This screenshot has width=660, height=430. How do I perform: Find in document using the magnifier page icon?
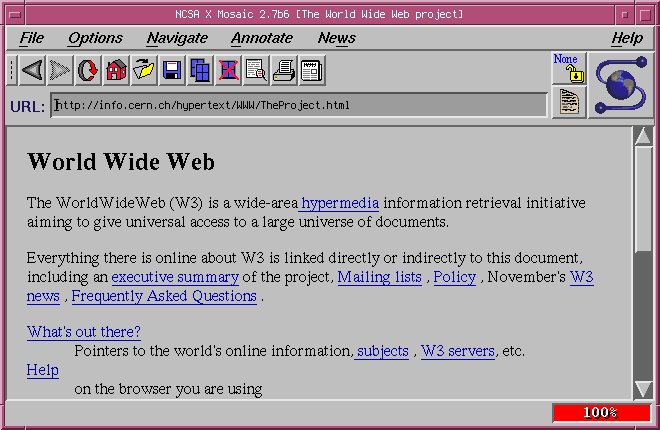point(256,70)
